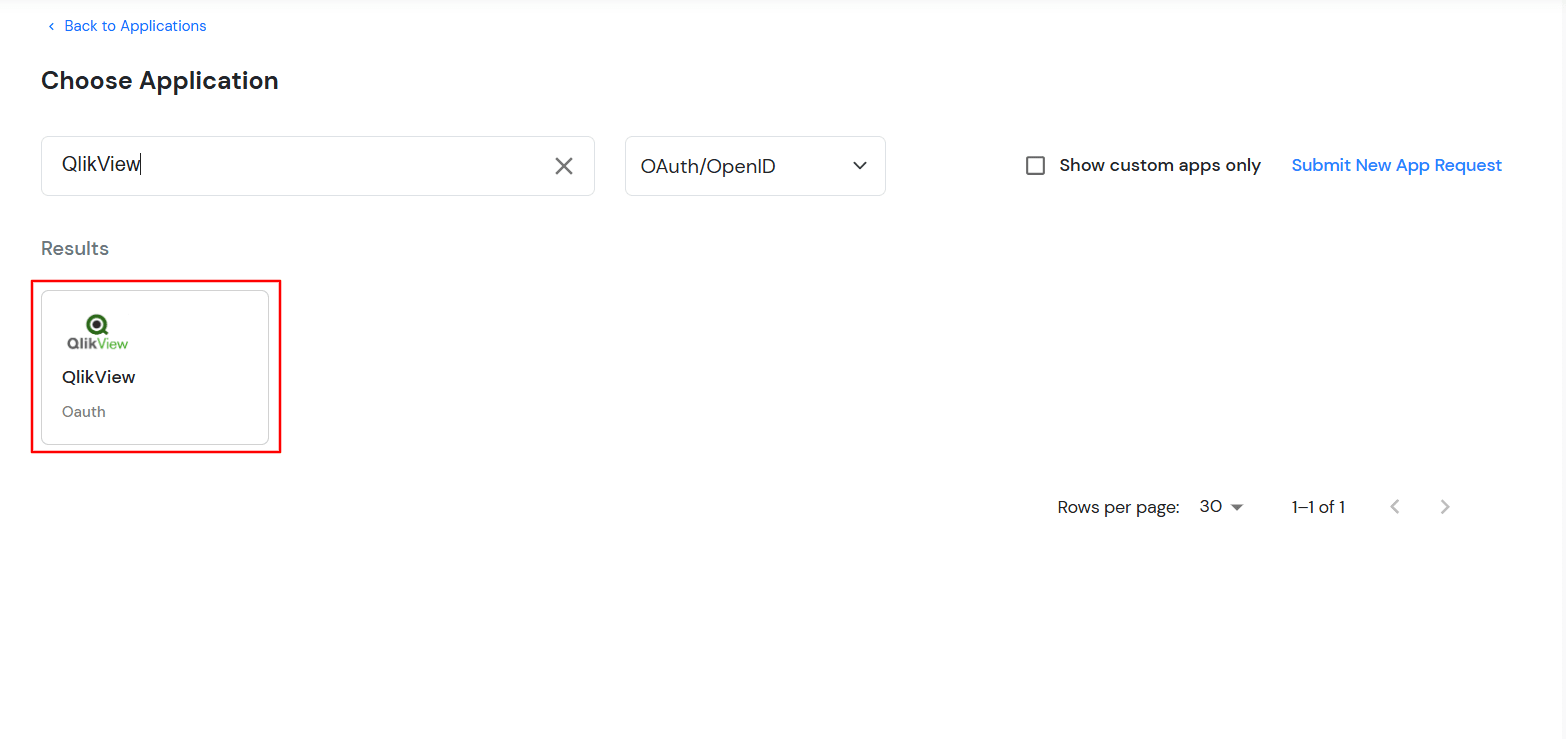Click the left pagination chevron

(1394, 506)
